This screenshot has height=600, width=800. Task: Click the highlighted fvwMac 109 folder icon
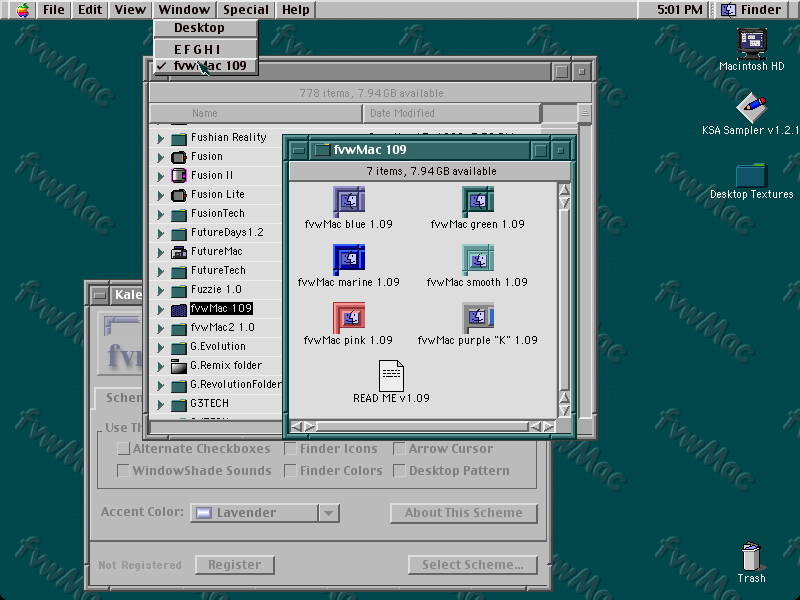coord(179,309)
